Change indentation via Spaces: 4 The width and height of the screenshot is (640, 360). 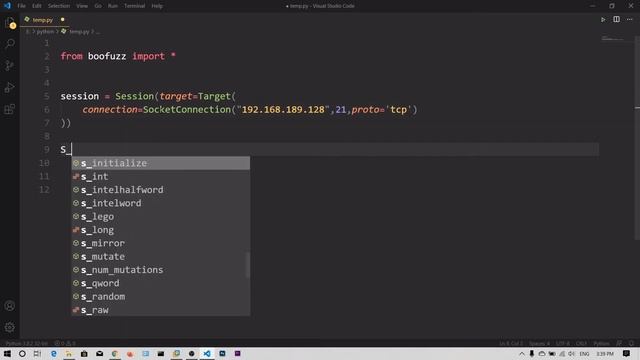[x=539, y=343]
